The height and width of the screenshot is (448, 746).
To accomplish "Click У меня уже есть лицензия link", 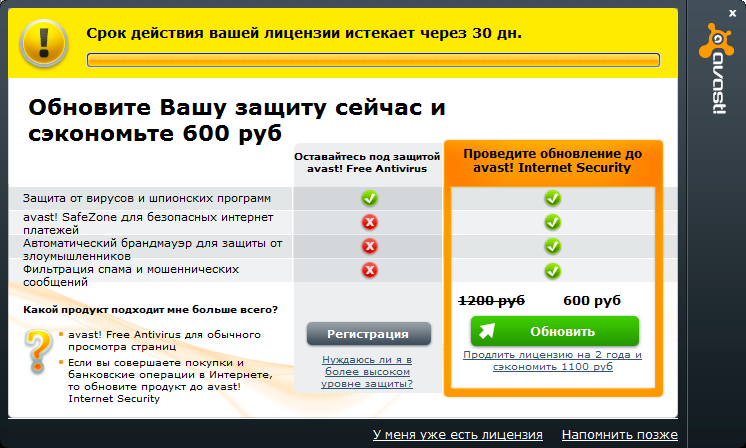I will 458,434.
